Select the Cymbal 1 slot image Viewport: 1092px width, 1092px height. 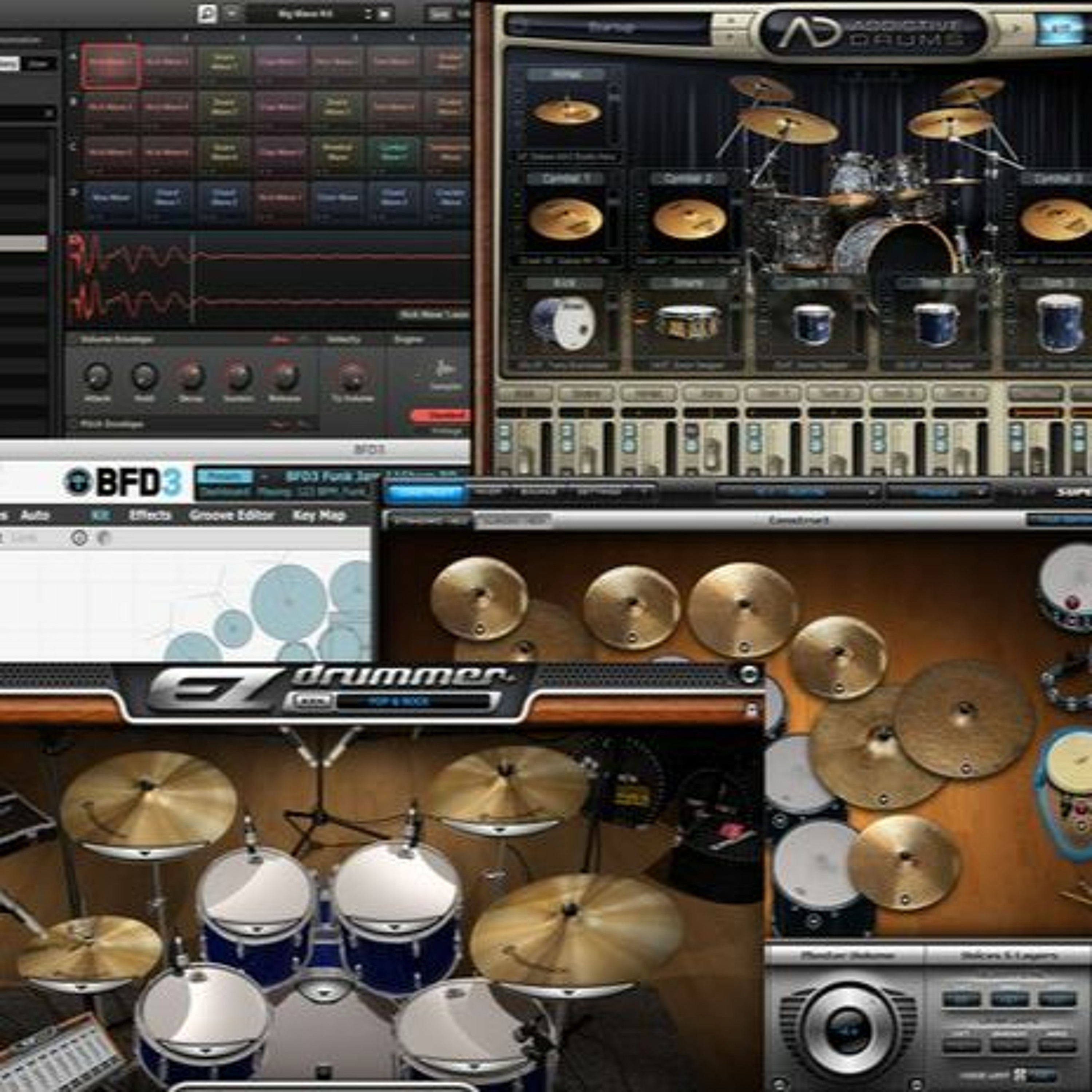[566, 219]
